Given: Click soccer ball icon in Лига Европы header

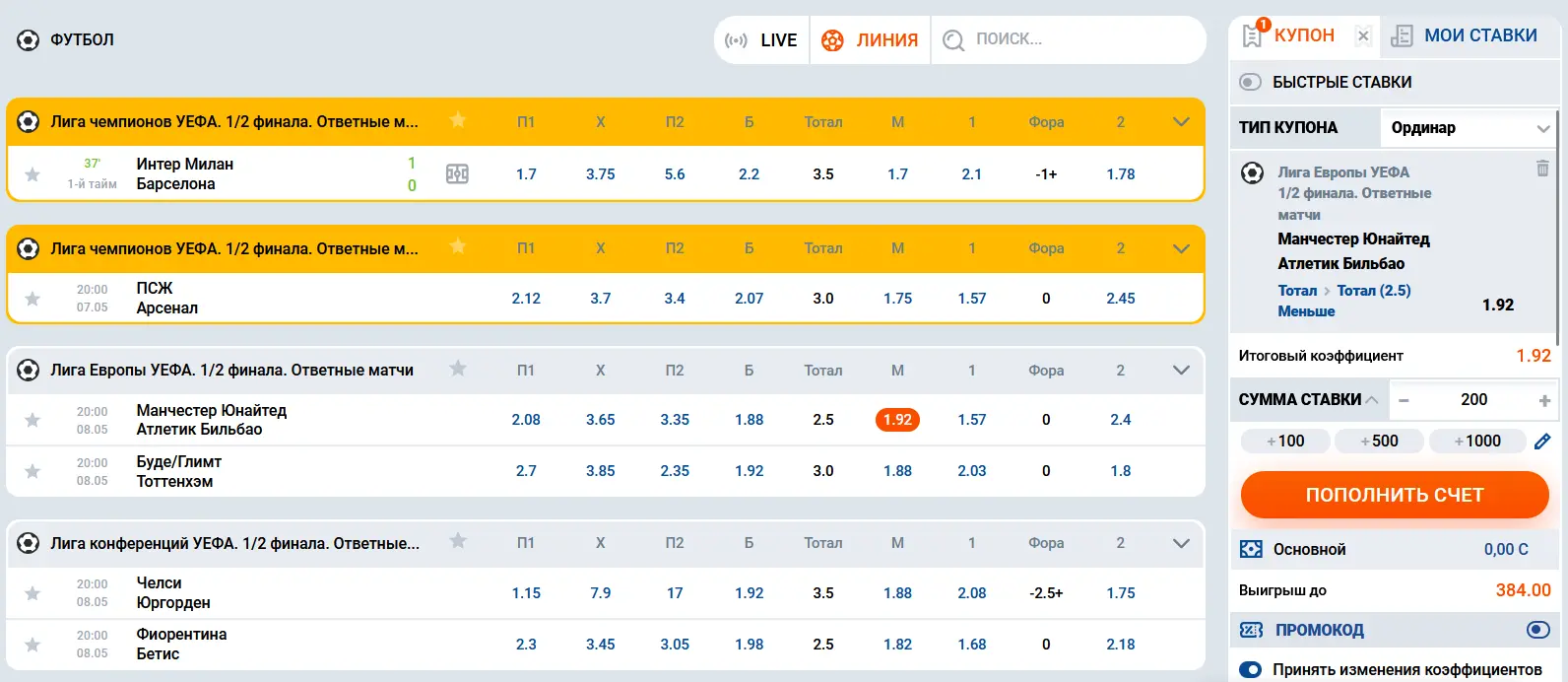Looking at the screenshot, I should tap(29, 371).
